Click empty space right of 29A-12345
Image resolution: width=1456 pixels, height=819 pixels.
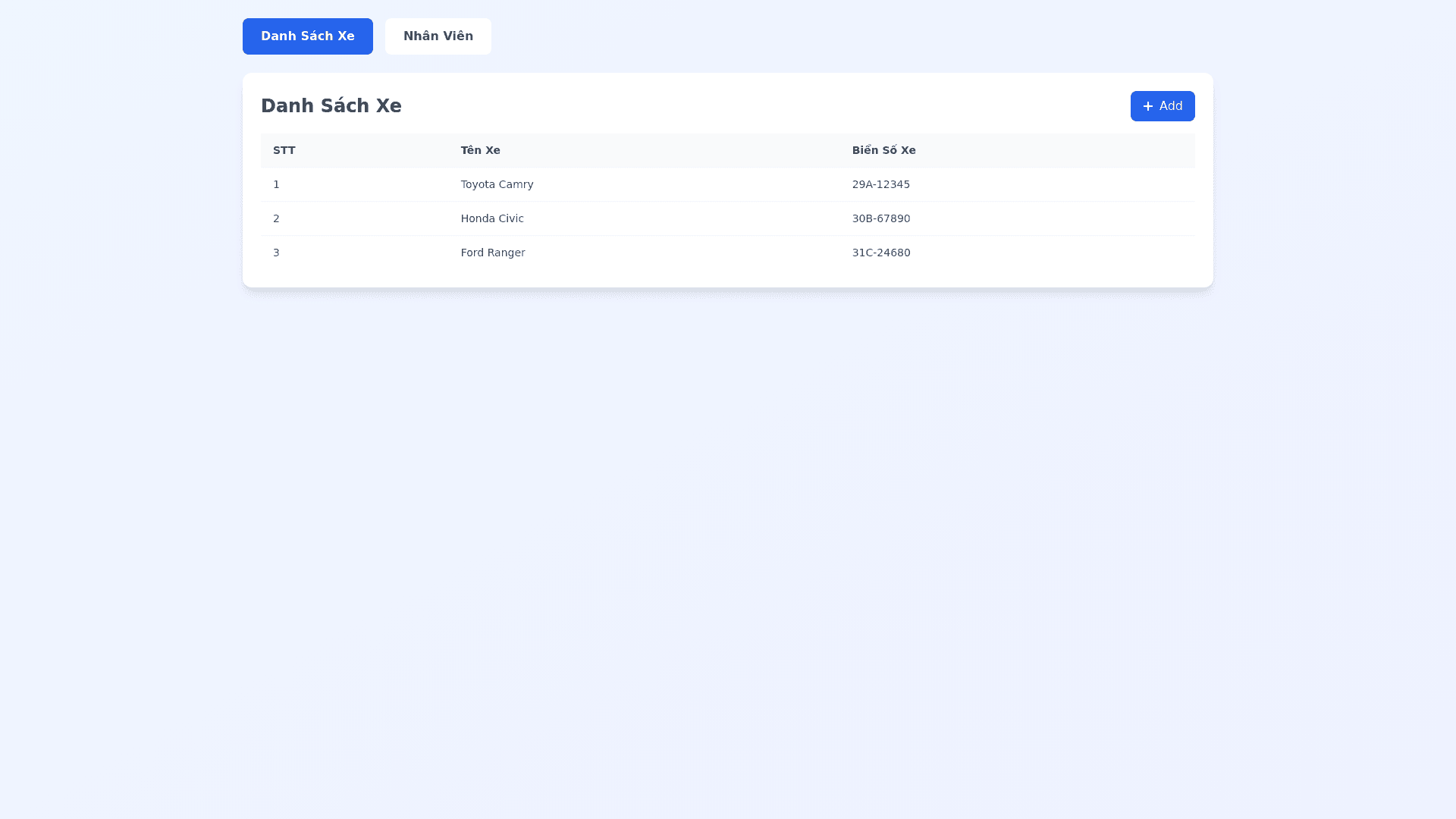[x=1062, y=184]
